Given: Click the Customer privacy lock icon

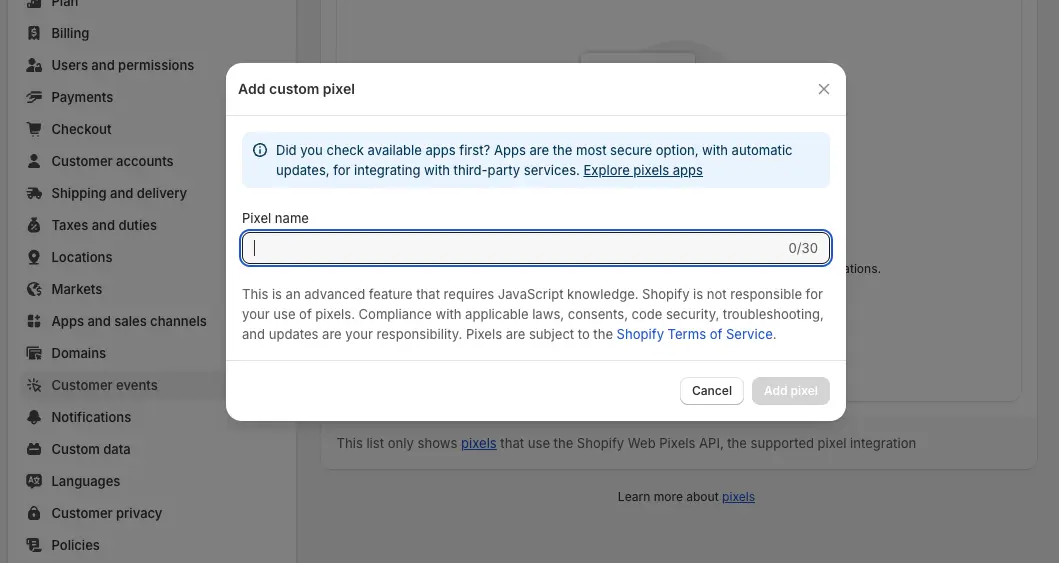Looking at the screenshot, I should [x=34, y=513].
